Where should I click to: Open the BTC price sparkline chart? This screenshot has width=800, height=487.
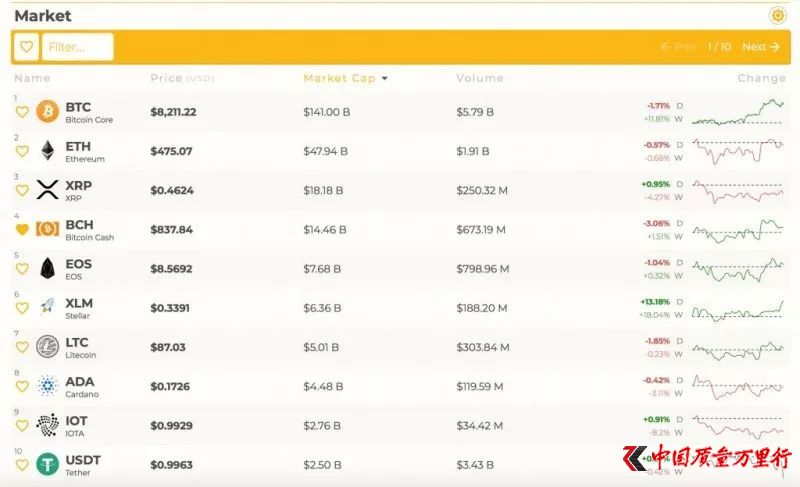click(738, 112)
